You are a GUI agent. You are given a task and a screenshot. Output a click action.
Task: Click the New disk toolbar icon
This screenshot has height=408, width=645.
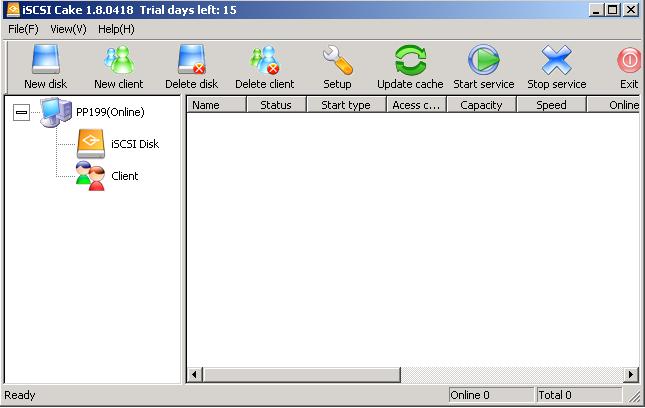pos(46,60)
